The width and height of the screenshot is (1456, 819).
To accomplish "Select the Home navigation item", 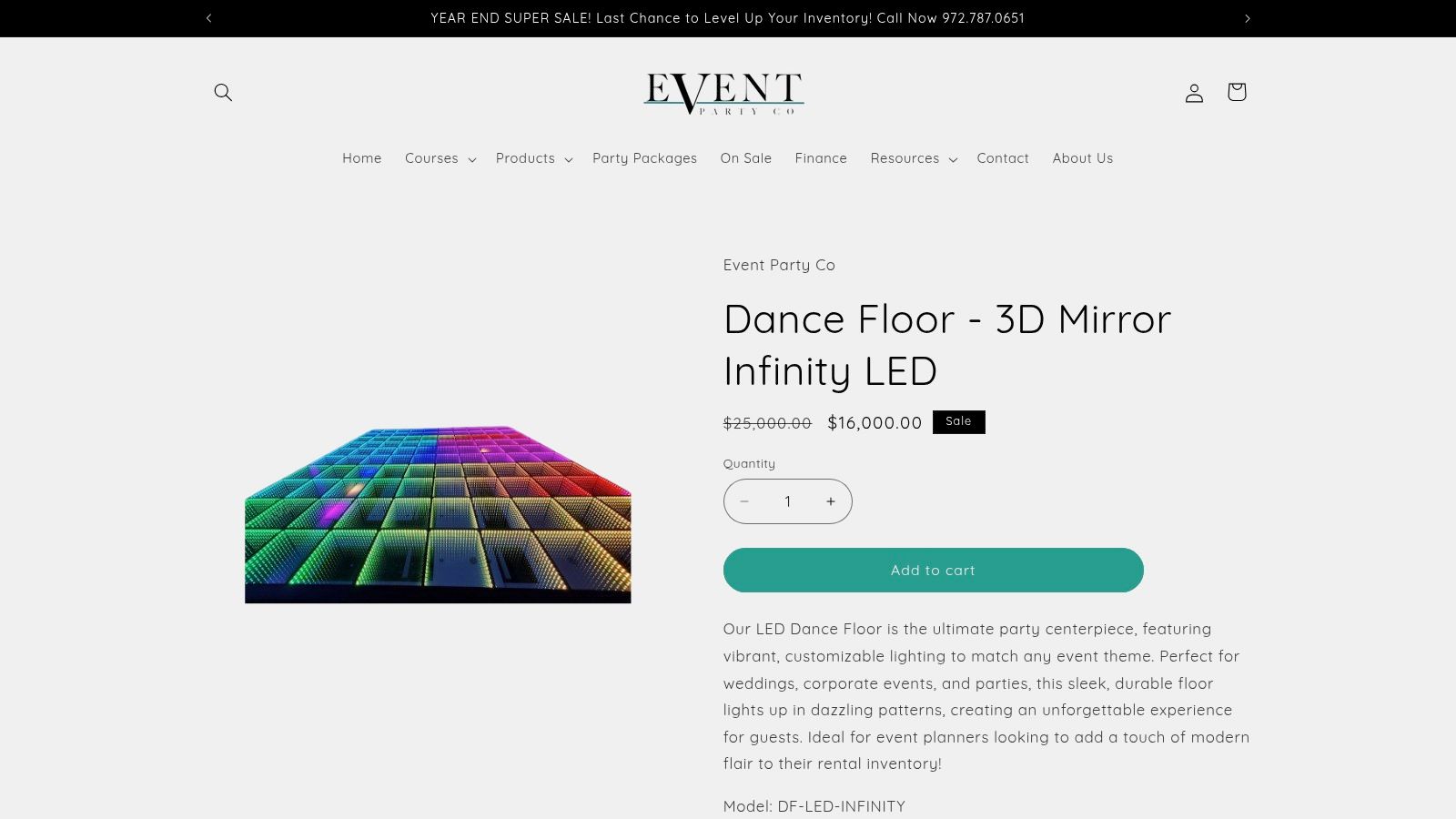I will pyautogui.click(x=361, y=158).
